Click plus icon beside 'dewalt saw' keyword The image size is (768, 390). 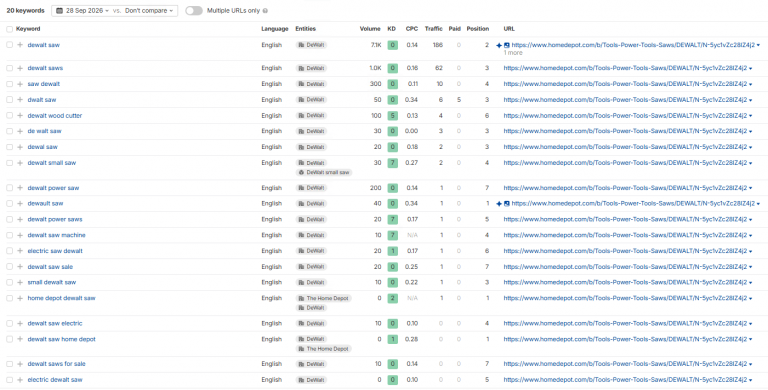click(20, 45)
